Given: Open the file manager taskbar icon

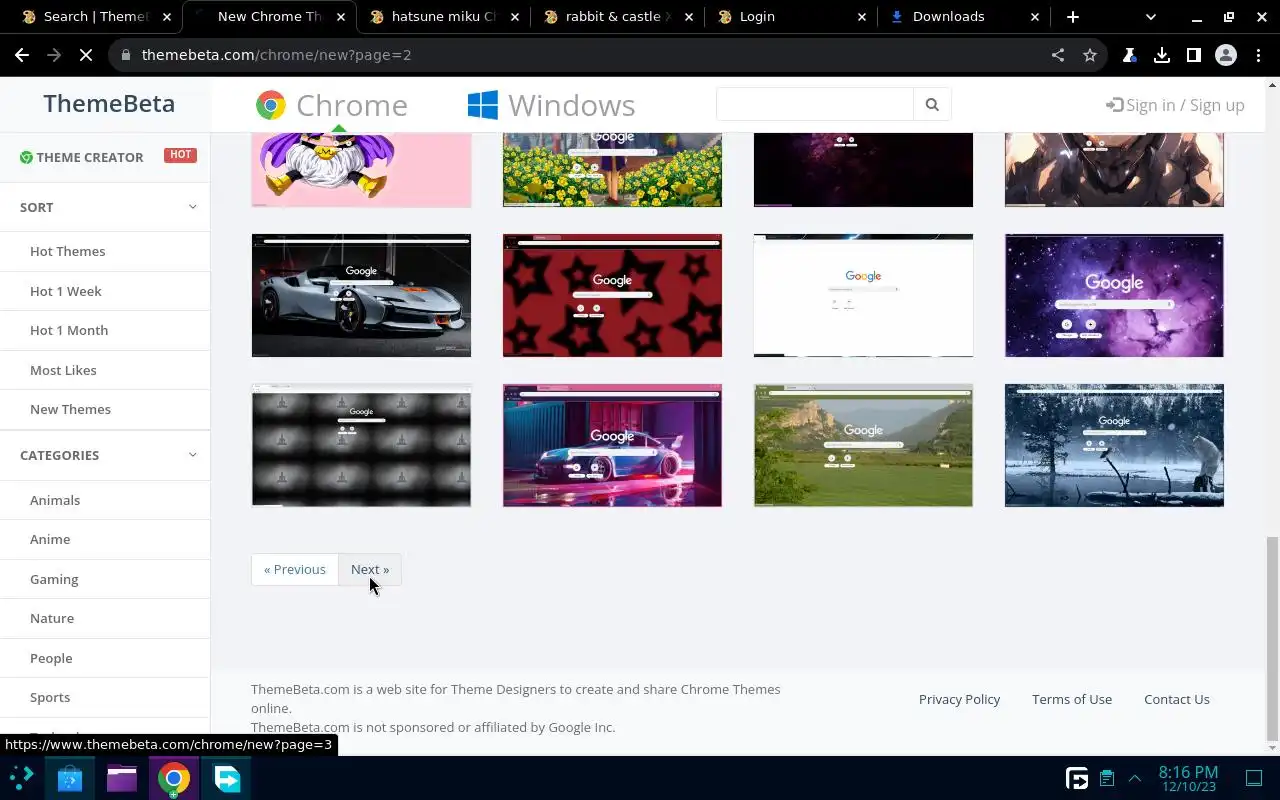Looking at the screenshot, I should (122, 778).
